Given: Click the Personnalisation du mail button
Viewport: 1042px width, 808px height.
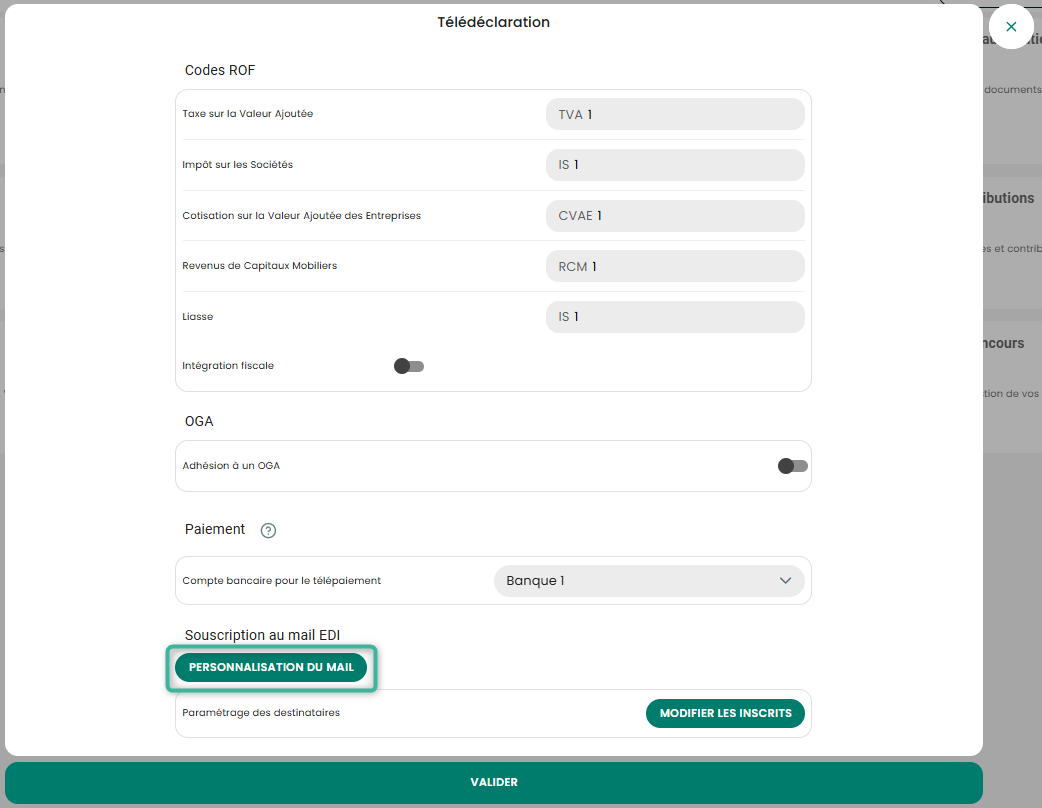Looking at the screenshot, I should tap(271, 667).
